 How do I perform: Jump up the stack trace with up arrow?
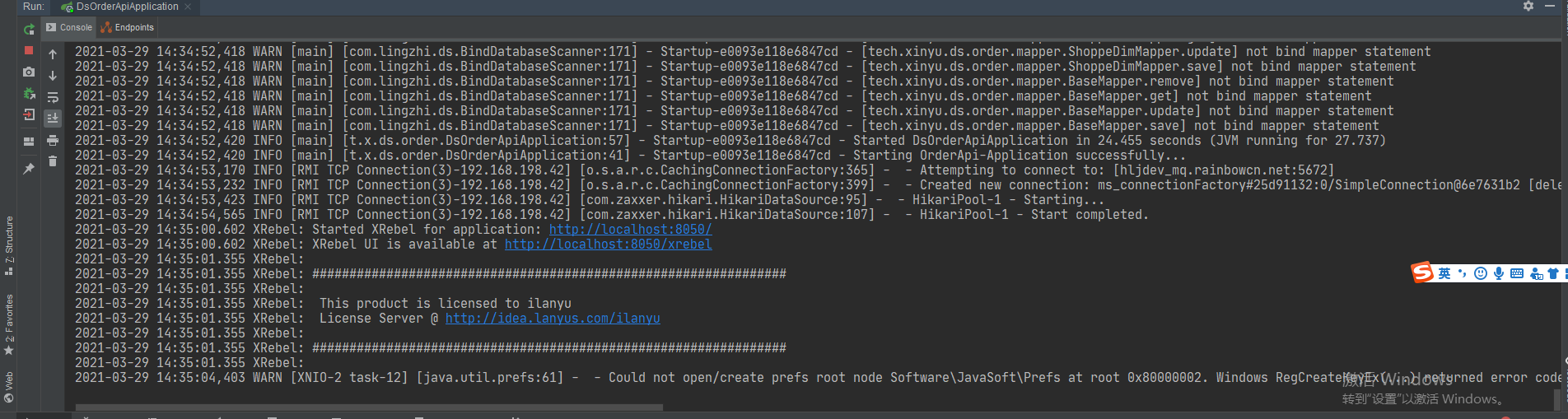53,54
